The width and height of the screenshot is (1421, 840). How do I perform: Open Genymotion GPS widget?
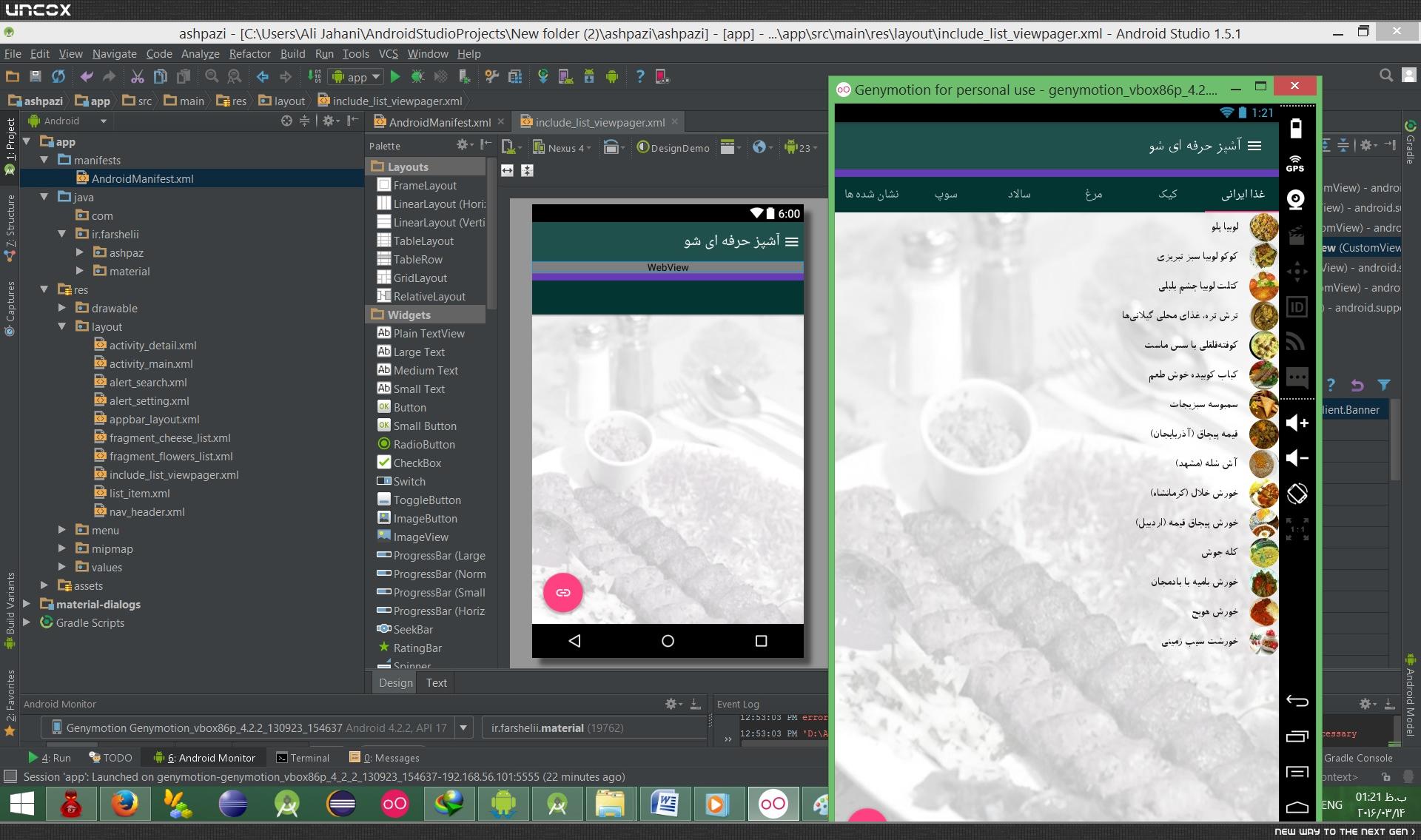[x=1295, y=164]
